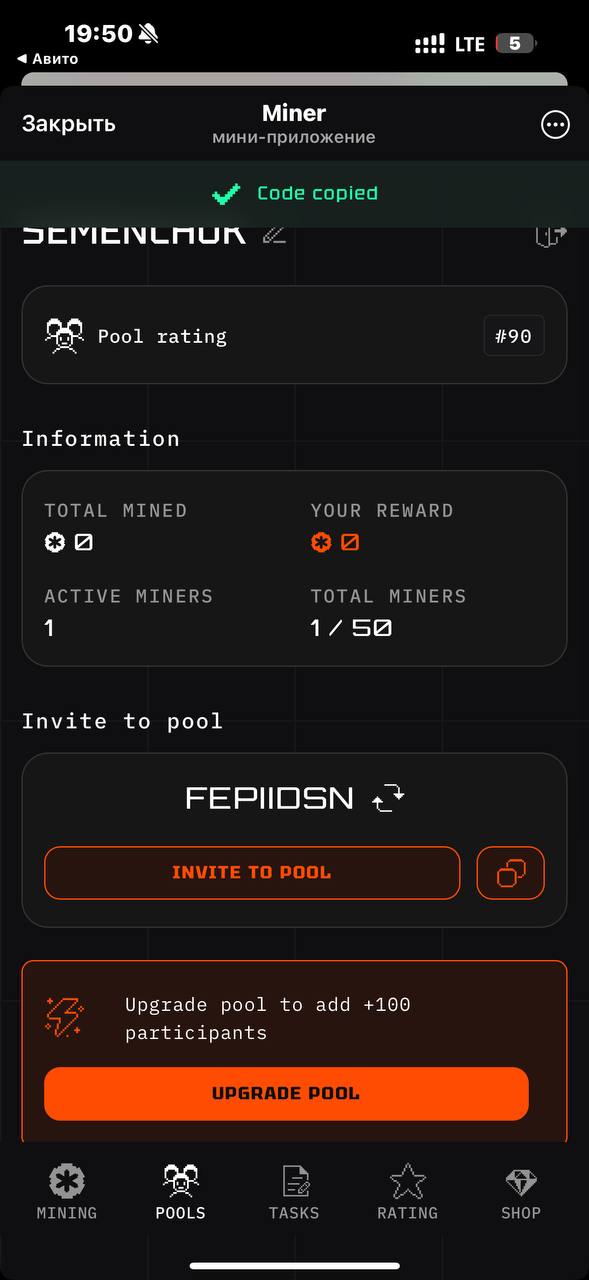The width and height of the screenshot is (589, 1280).
Task: Tap the leave pool door icon
Action: [551, 236]
